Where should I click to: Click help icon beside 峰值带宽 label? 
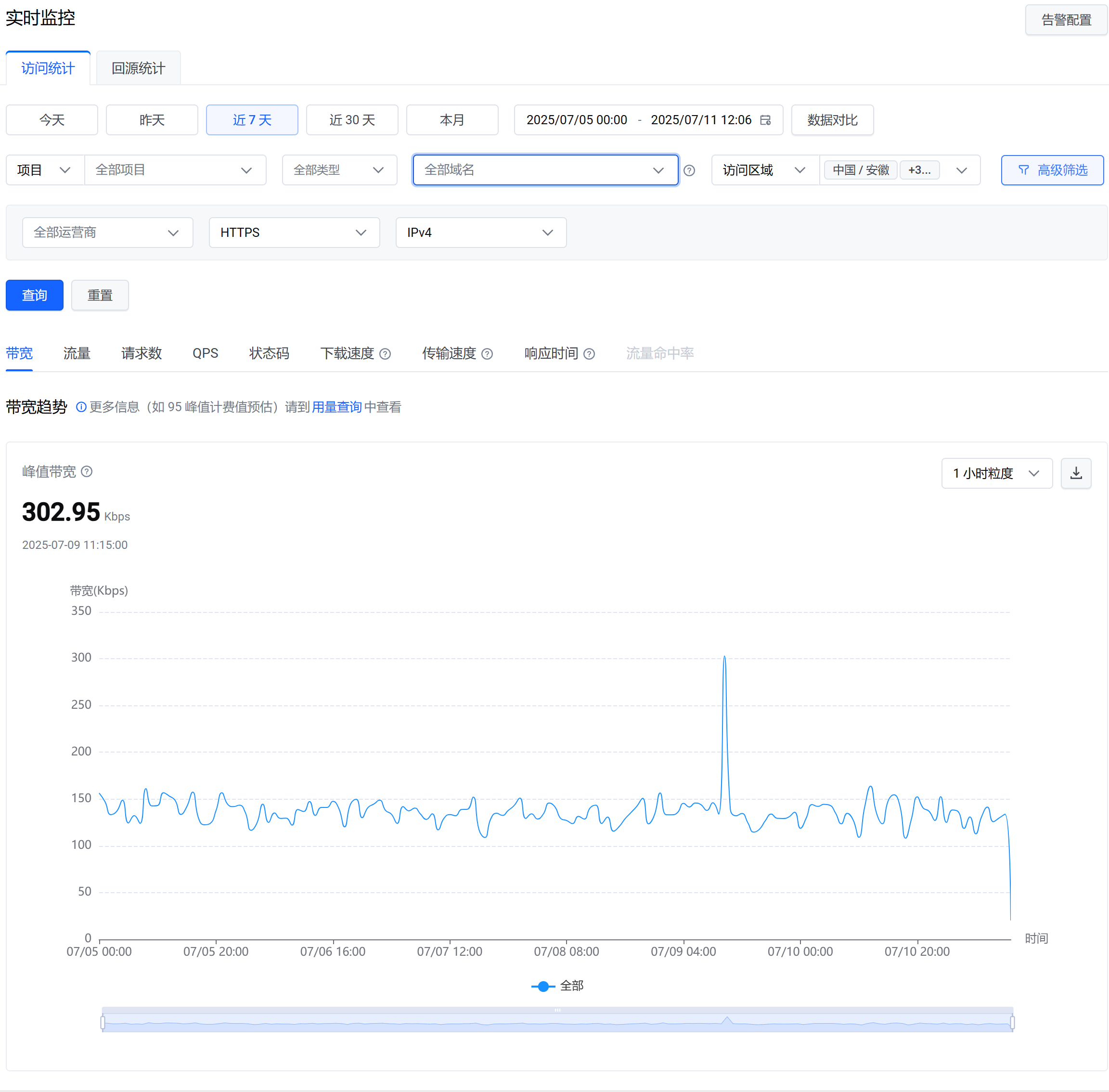coord(87,471)
